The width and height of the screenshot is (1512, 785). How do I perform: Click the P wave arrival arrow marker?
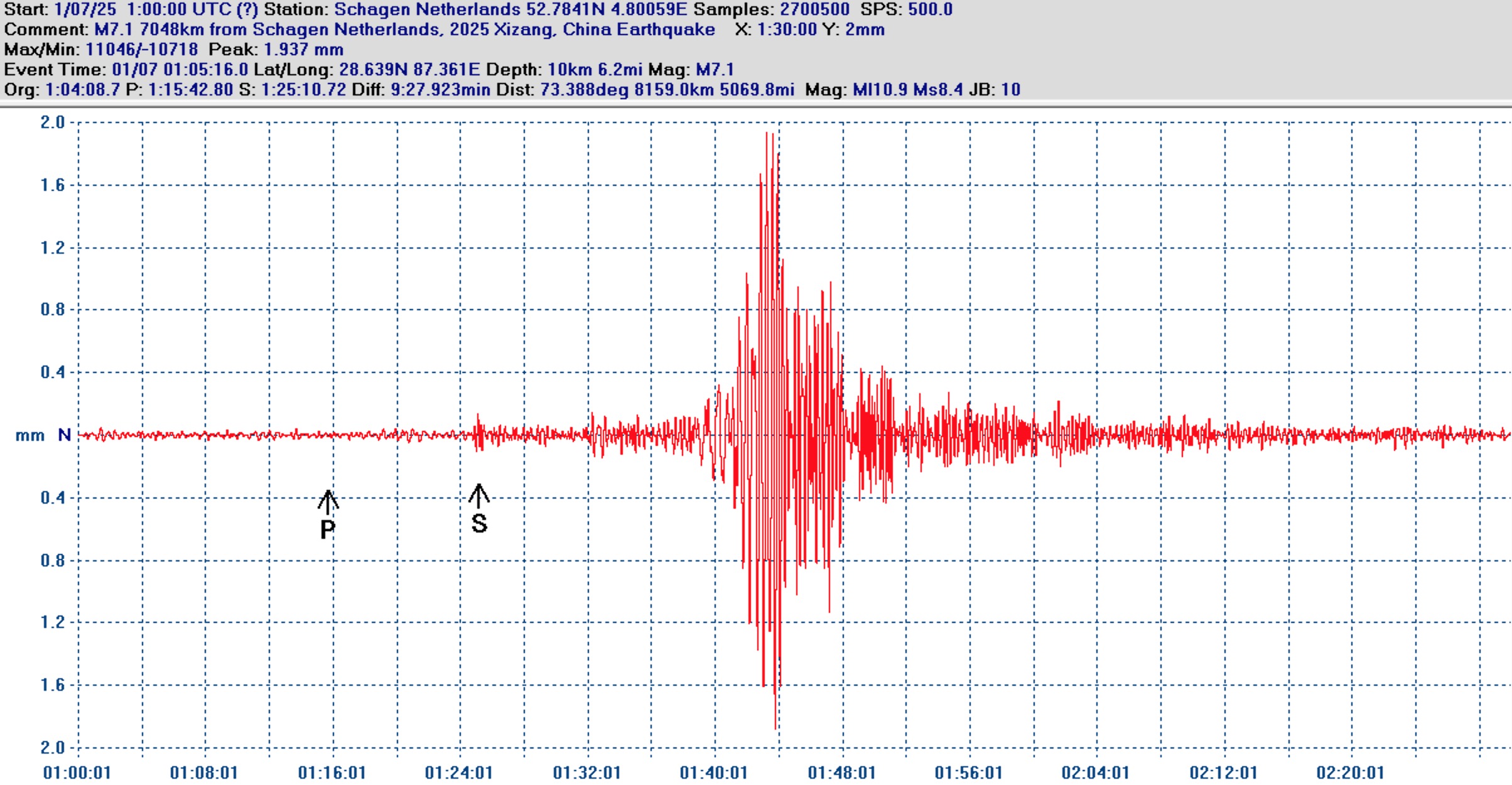[x=328, y=502]
